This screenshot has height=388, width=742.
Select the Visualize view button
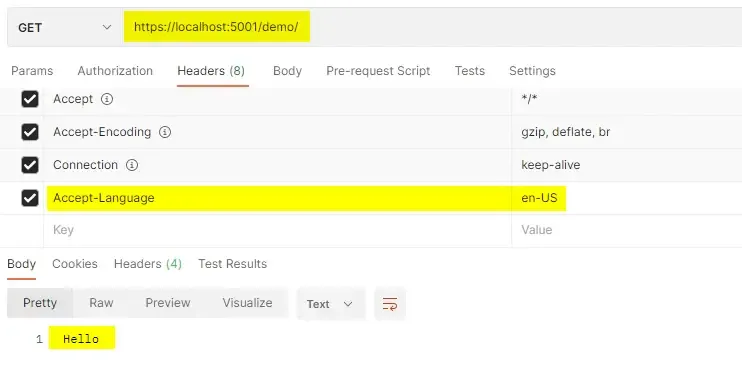coord(247,303)
